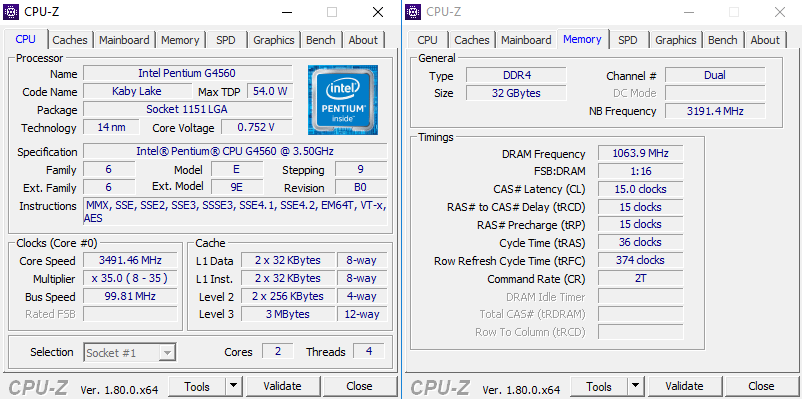Click Tools button in right window
The height and width of the screenshot is (399, 802).
pos(599,386)
